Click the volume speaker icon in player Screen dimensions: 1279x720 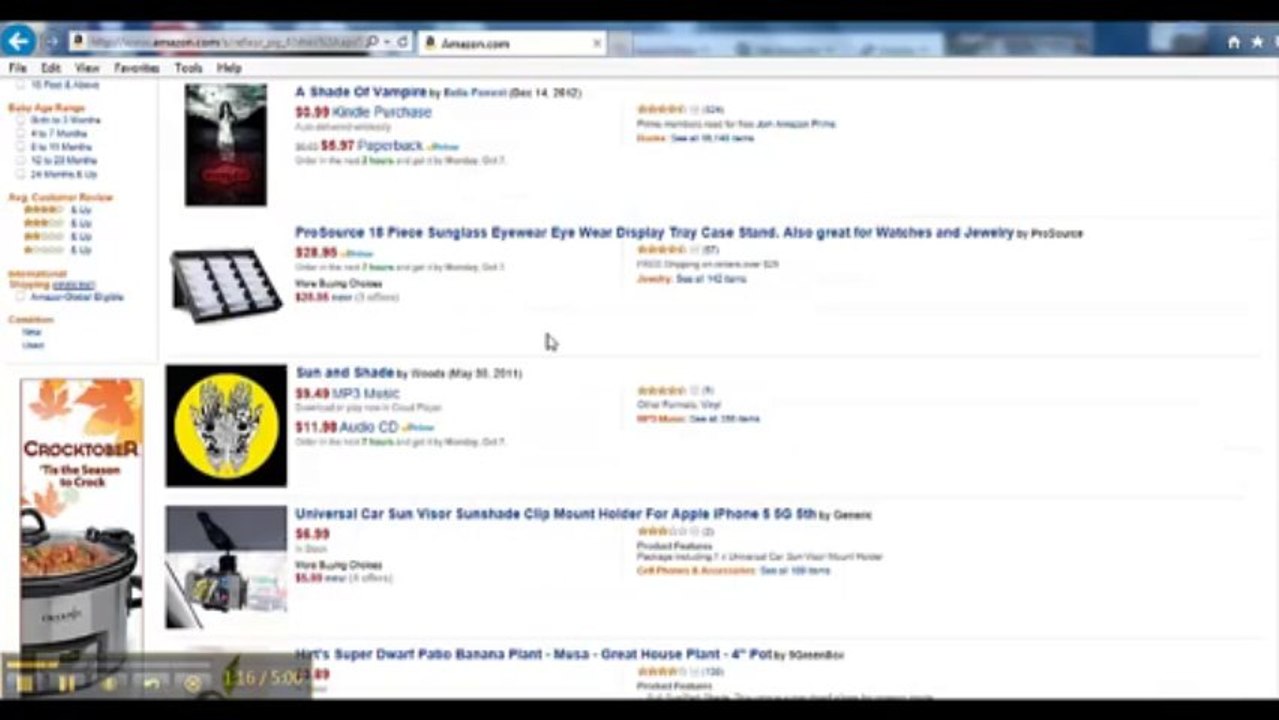(x=109, y=684)
